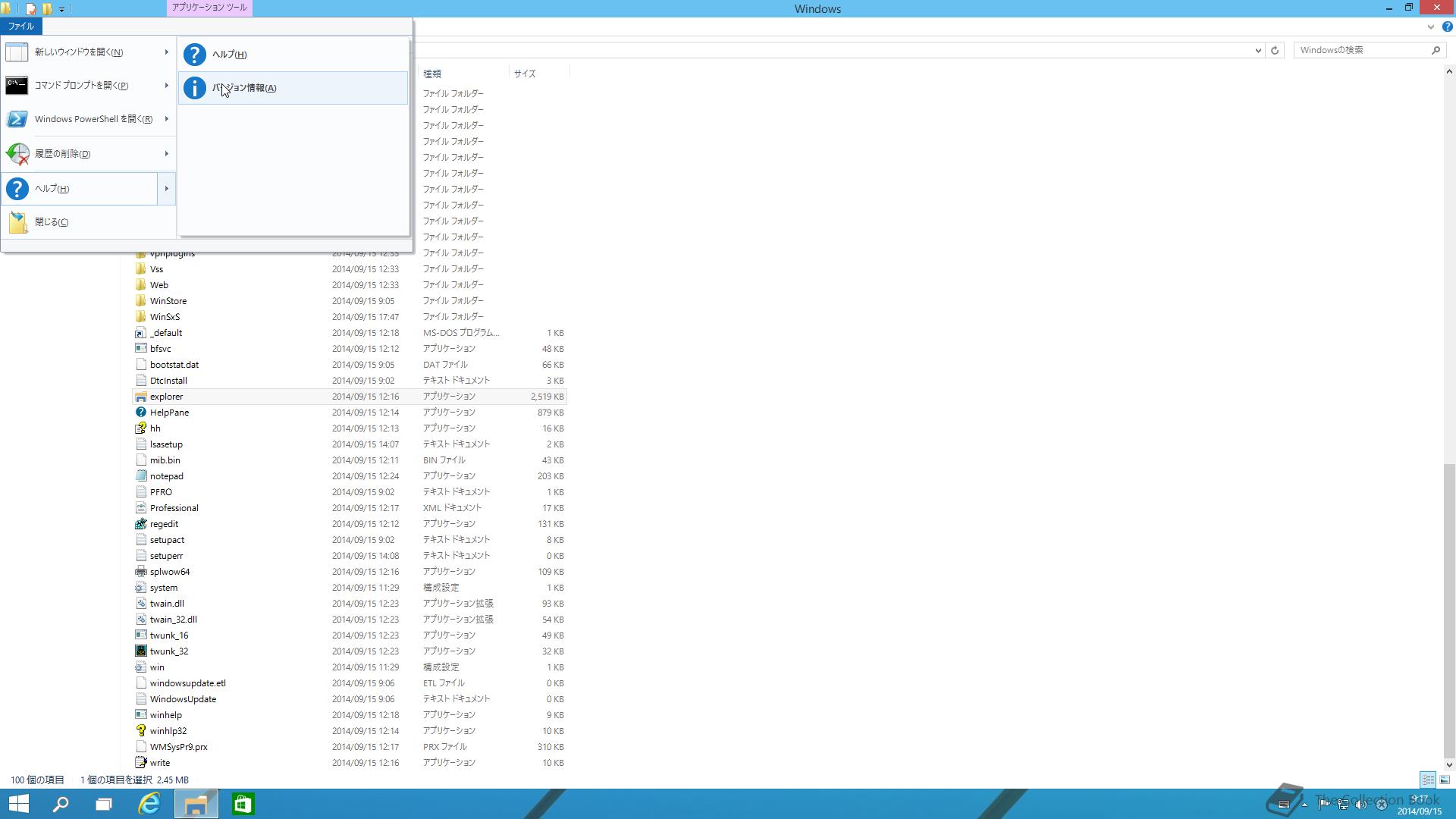
Task: Click the notepad file icon
Action: 140,476
